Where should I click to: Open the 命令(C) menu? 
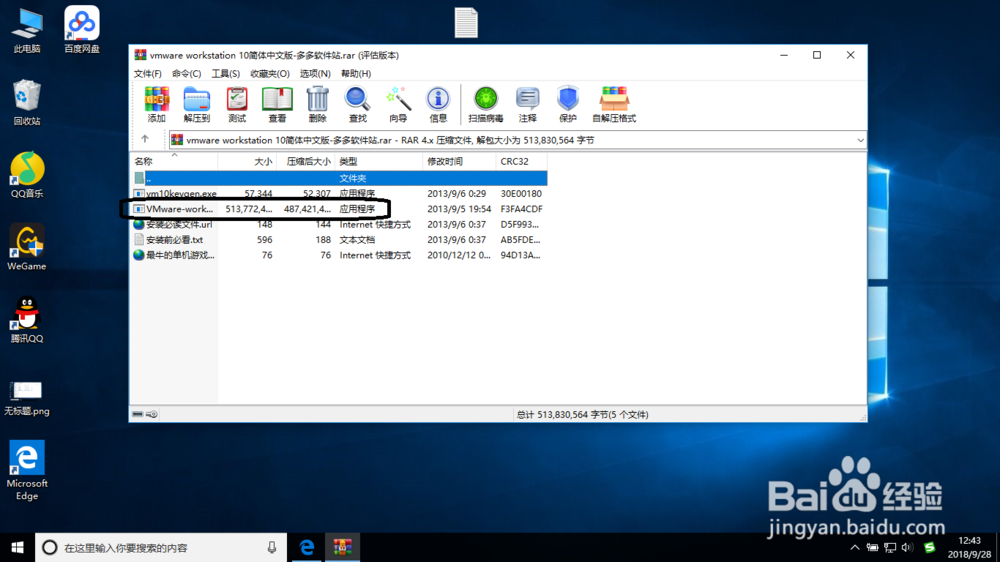(x=186, y=73)
